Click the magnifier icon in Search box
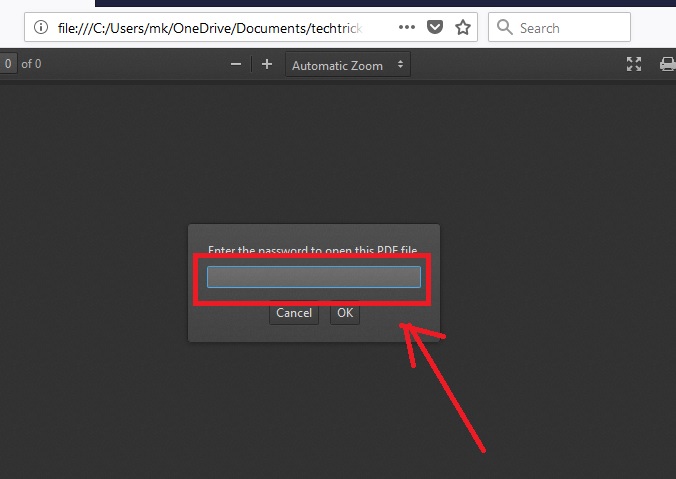Screen dimensions: 676x479 pos(505,27)
